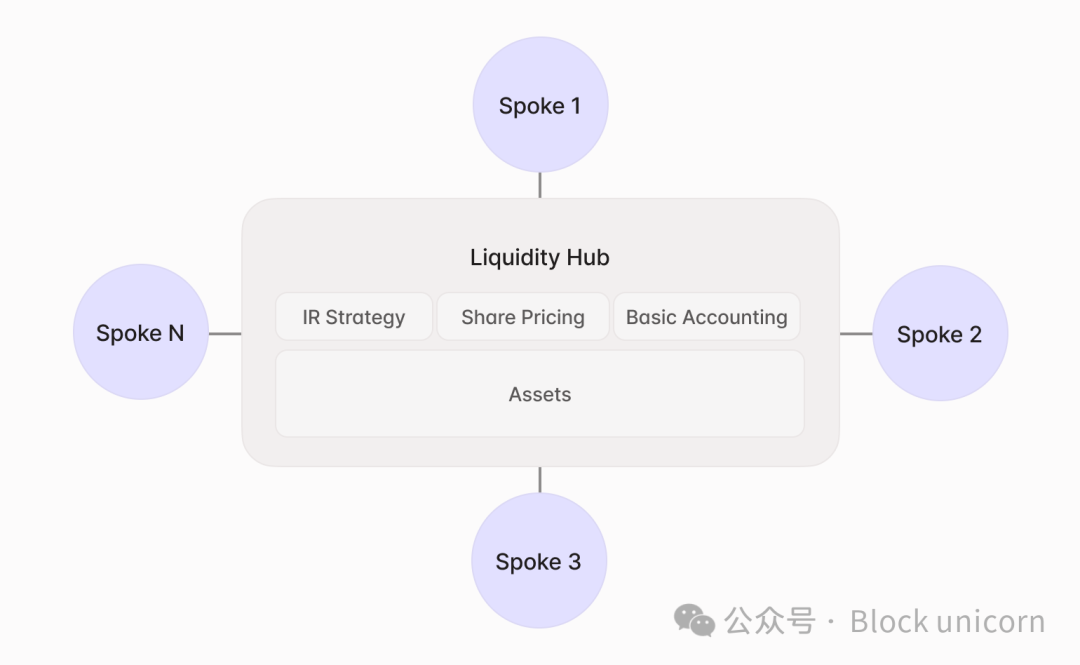Click the Liquidity Hub title text

[540, 257]
